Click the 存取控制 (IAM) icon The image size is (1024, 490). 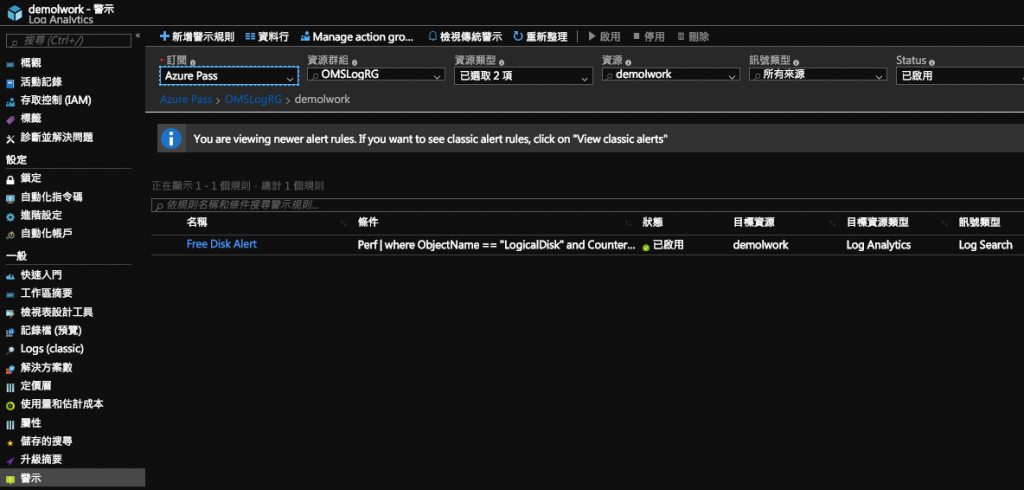tap(10, 101)
